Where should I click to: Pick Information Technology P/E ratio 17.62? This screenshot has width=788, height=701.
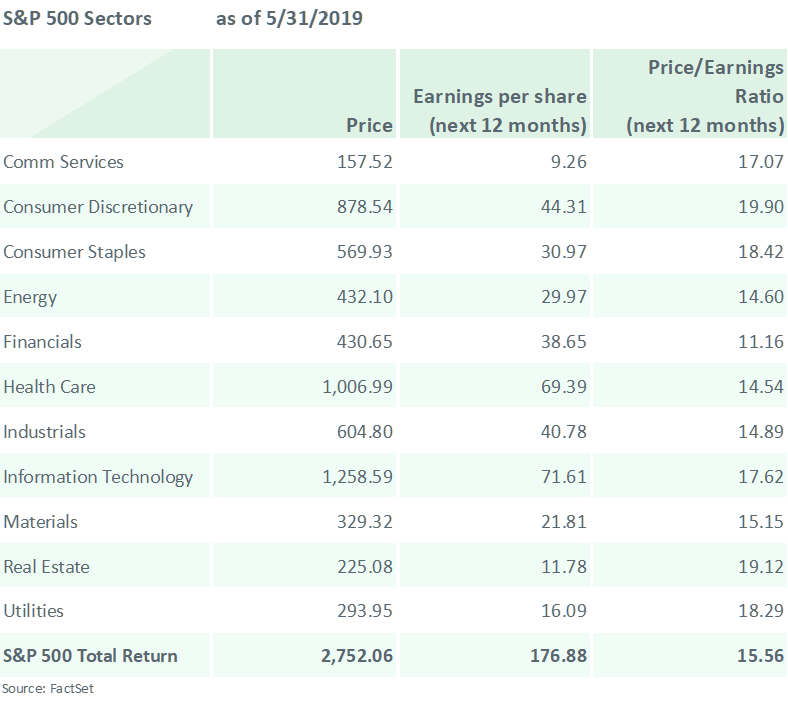[x=761, y=477]
